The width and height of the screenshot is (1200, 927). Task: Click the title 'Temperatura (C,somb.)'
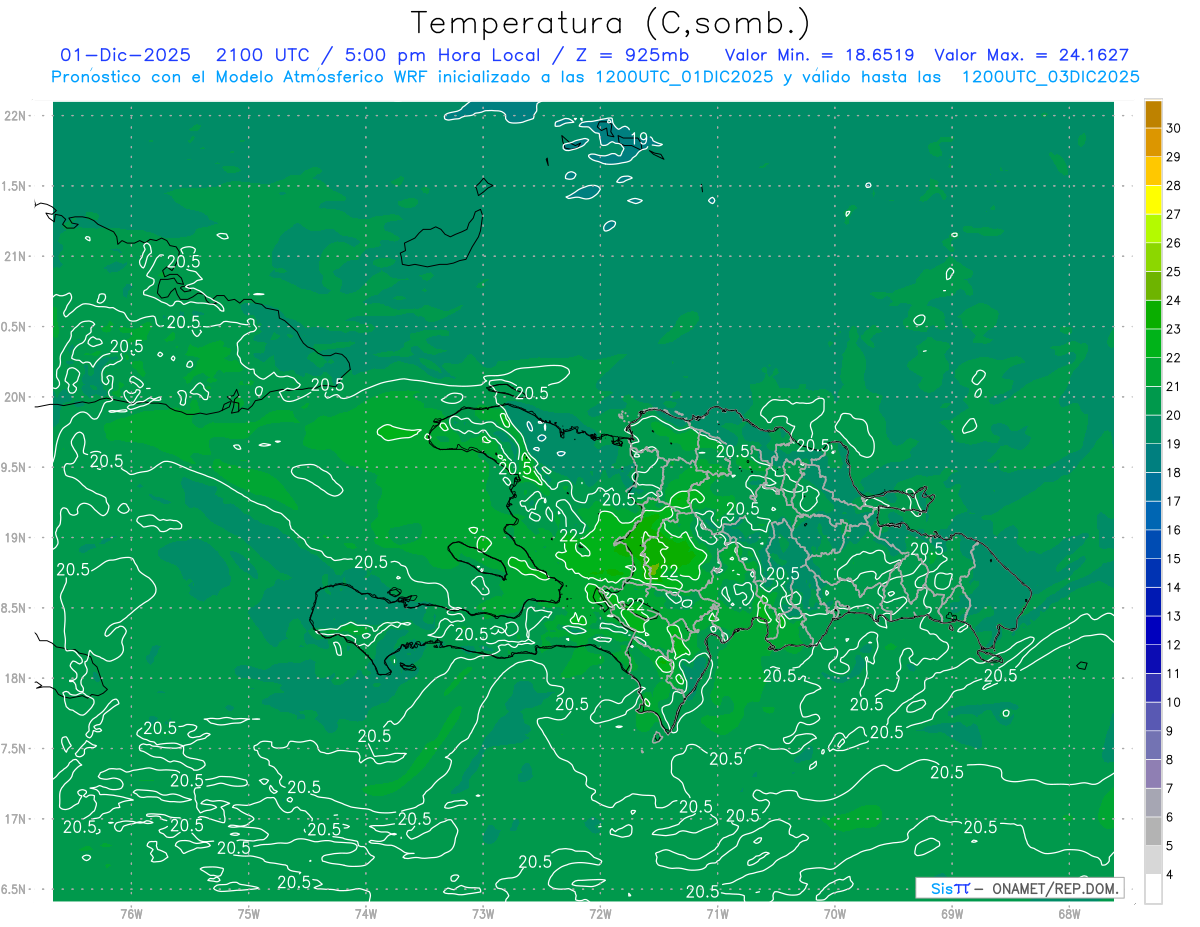pos(611,22)
